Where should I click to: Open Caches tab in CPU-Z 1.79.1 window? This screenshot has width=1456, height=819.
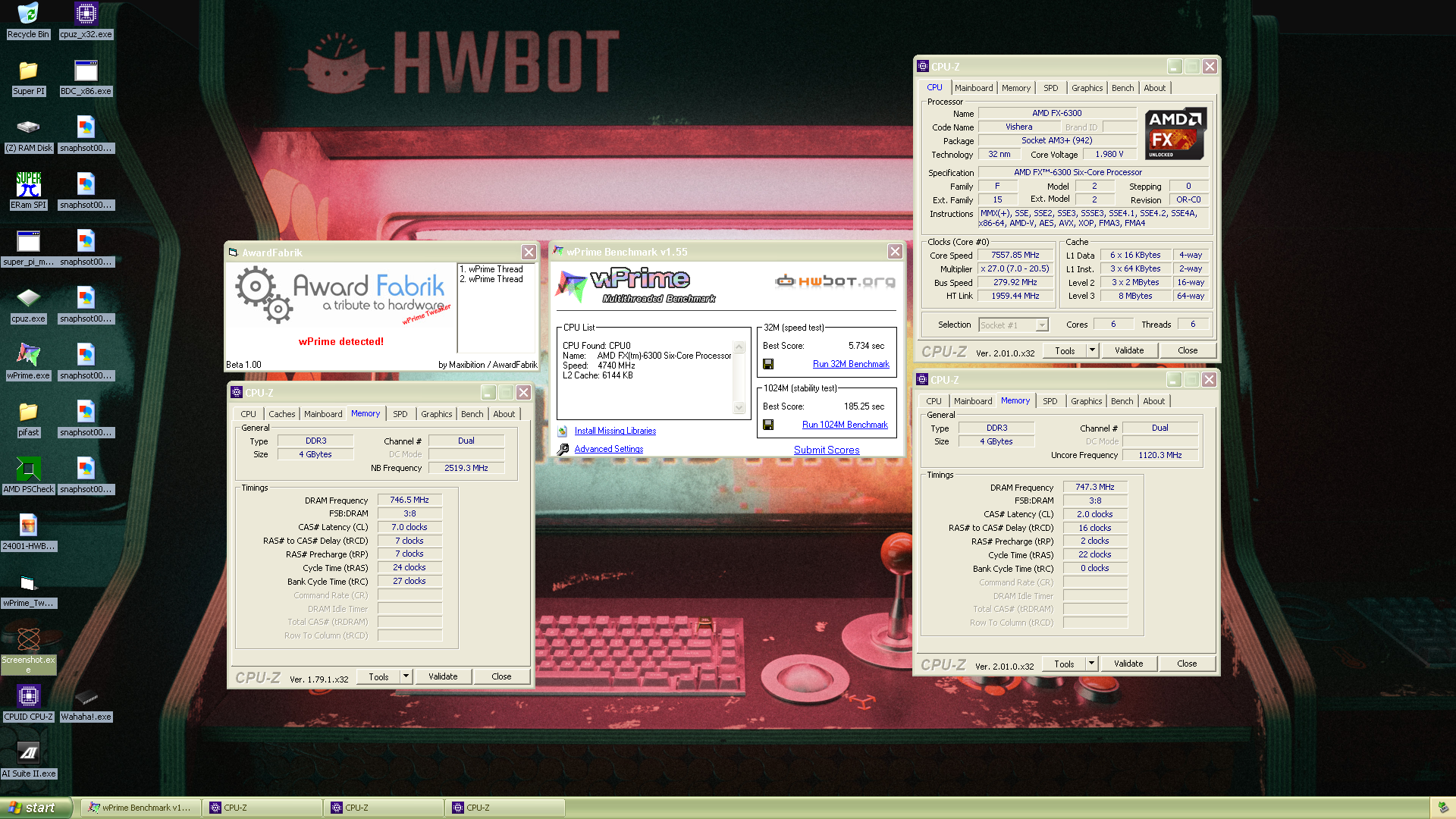click(281, 414)
